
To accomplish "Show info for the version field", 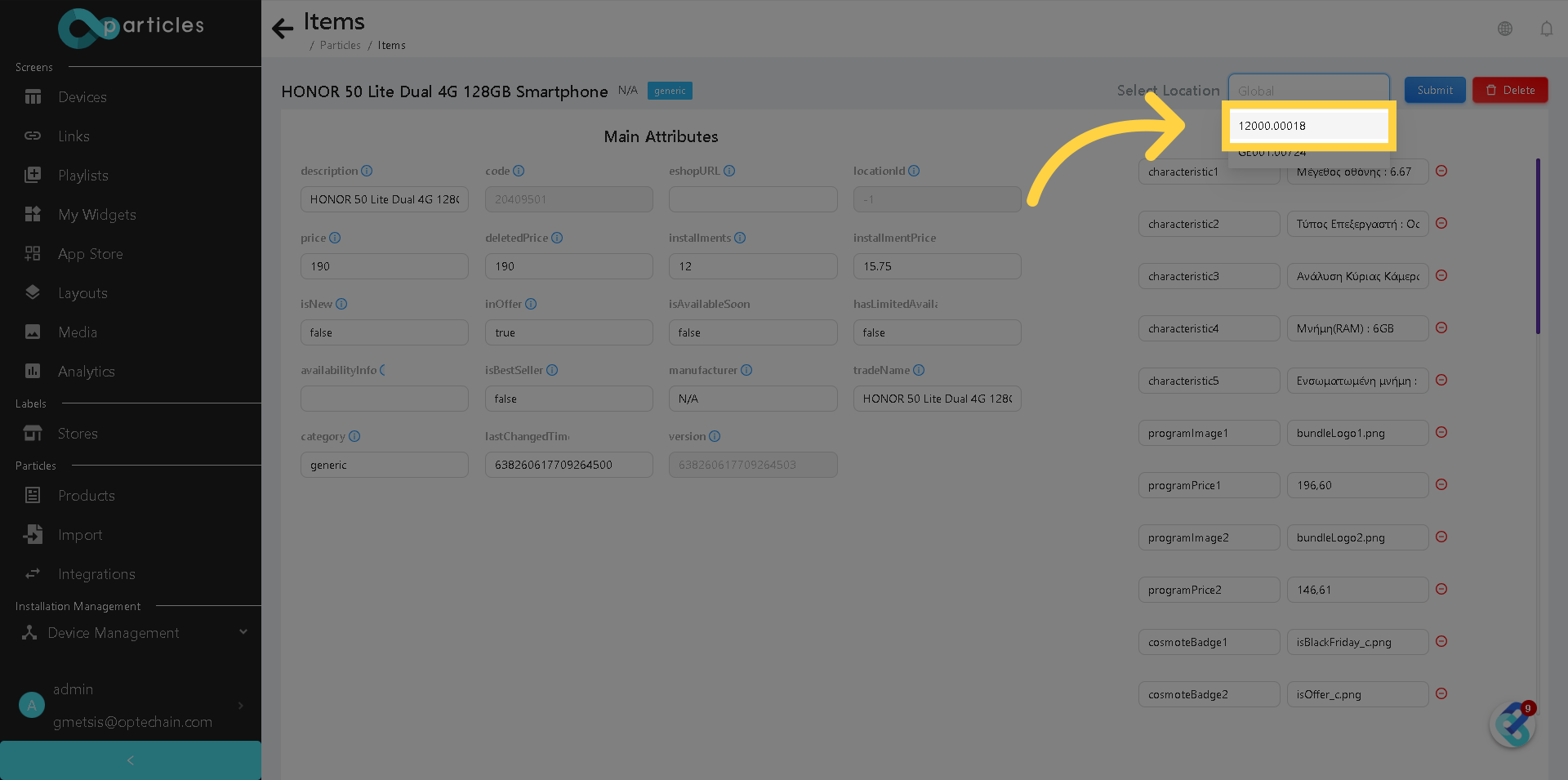I will point(715,436).
